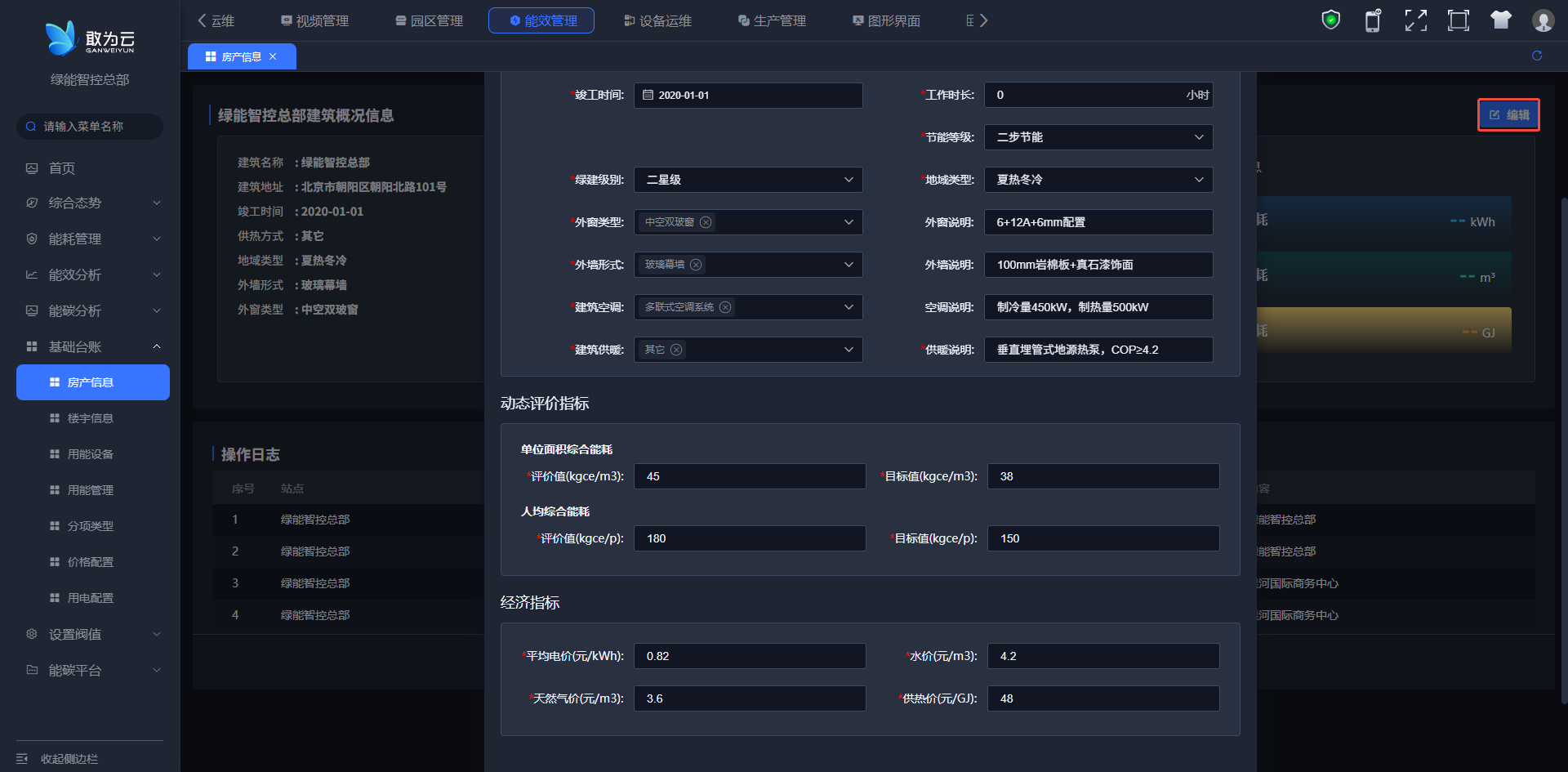Remove the 中空双玻窗 tag with its x icon
Viewport: 1568px width, 772px height.
click(706, 222)
